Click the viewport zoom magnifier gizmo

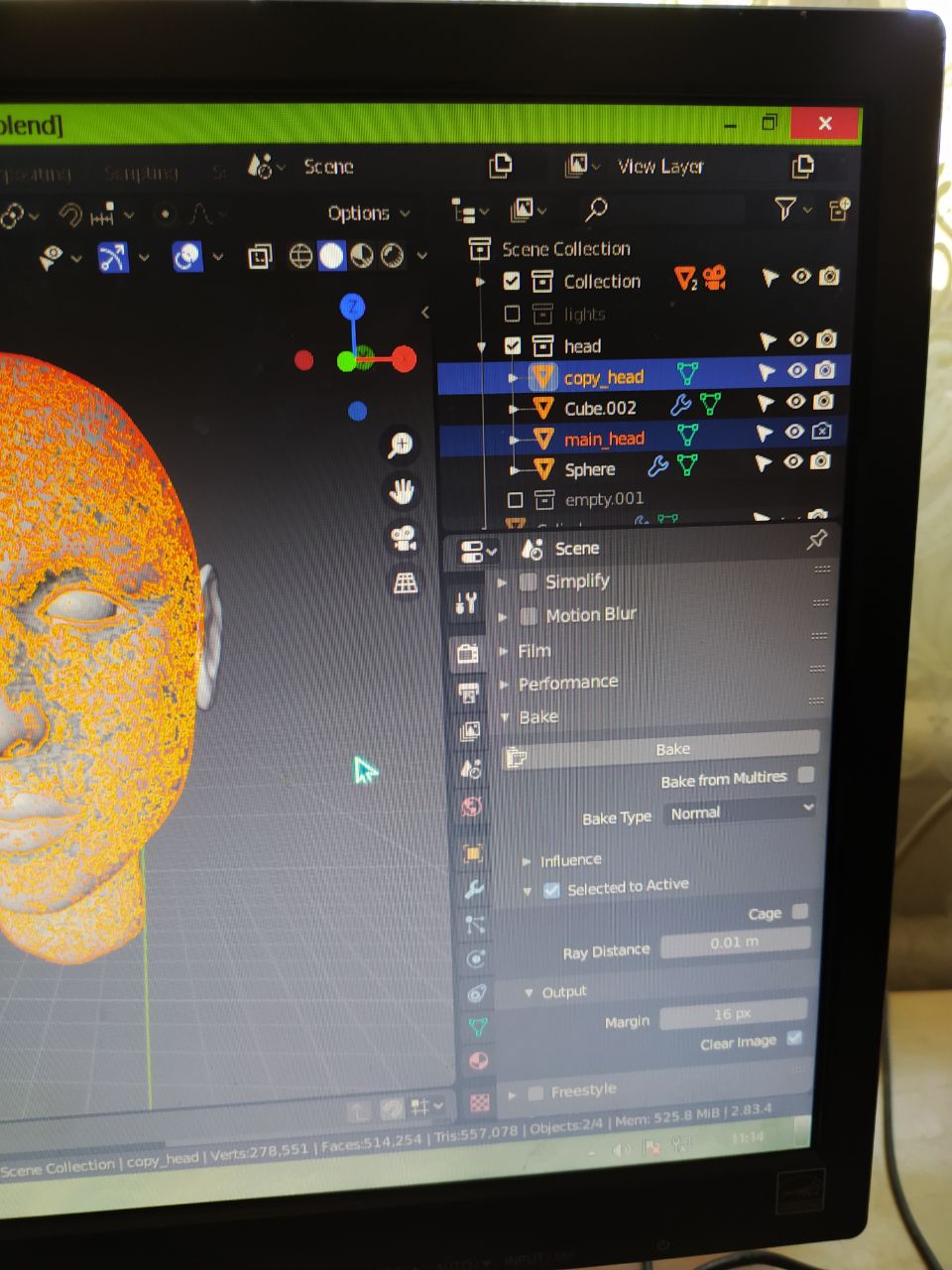tap(401, 444)
